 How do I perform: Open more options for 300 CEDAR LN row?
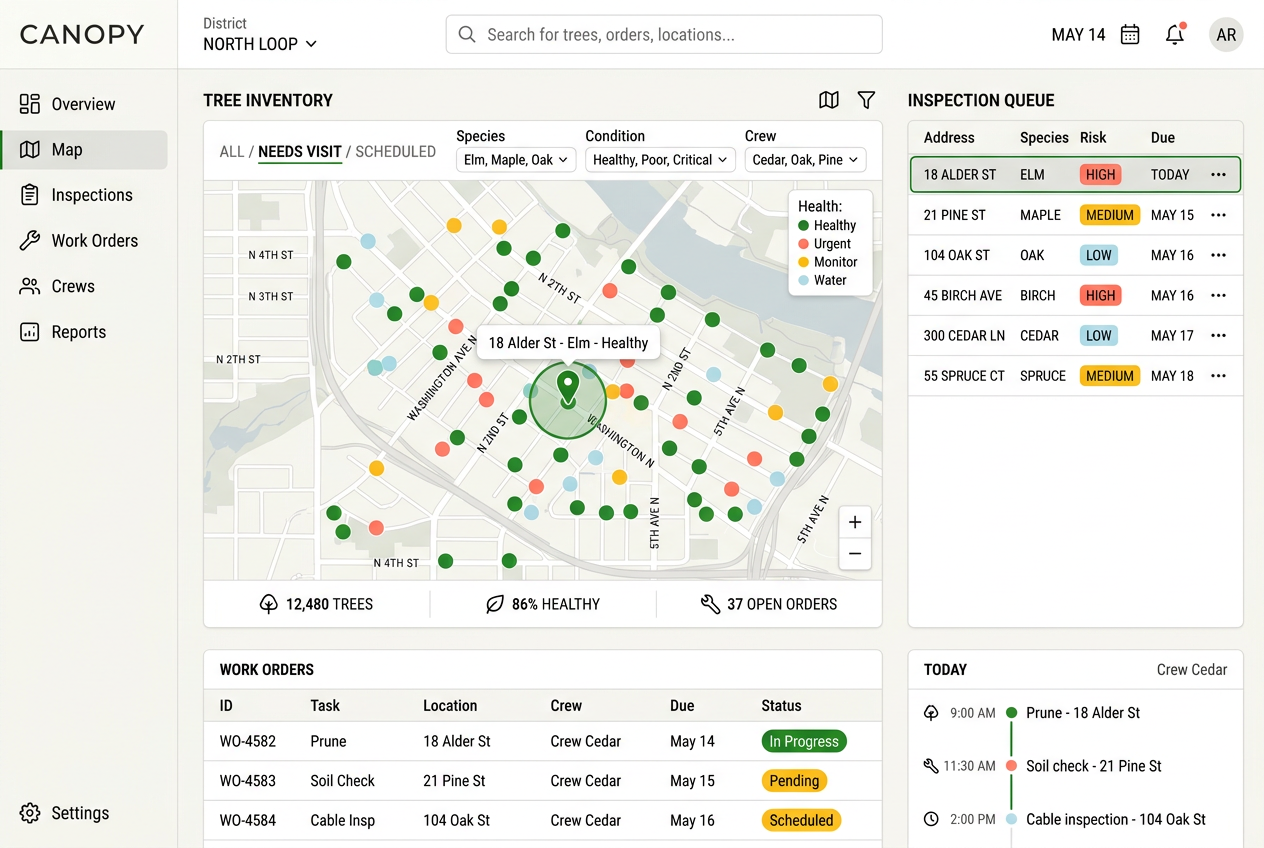[1218, 336]
